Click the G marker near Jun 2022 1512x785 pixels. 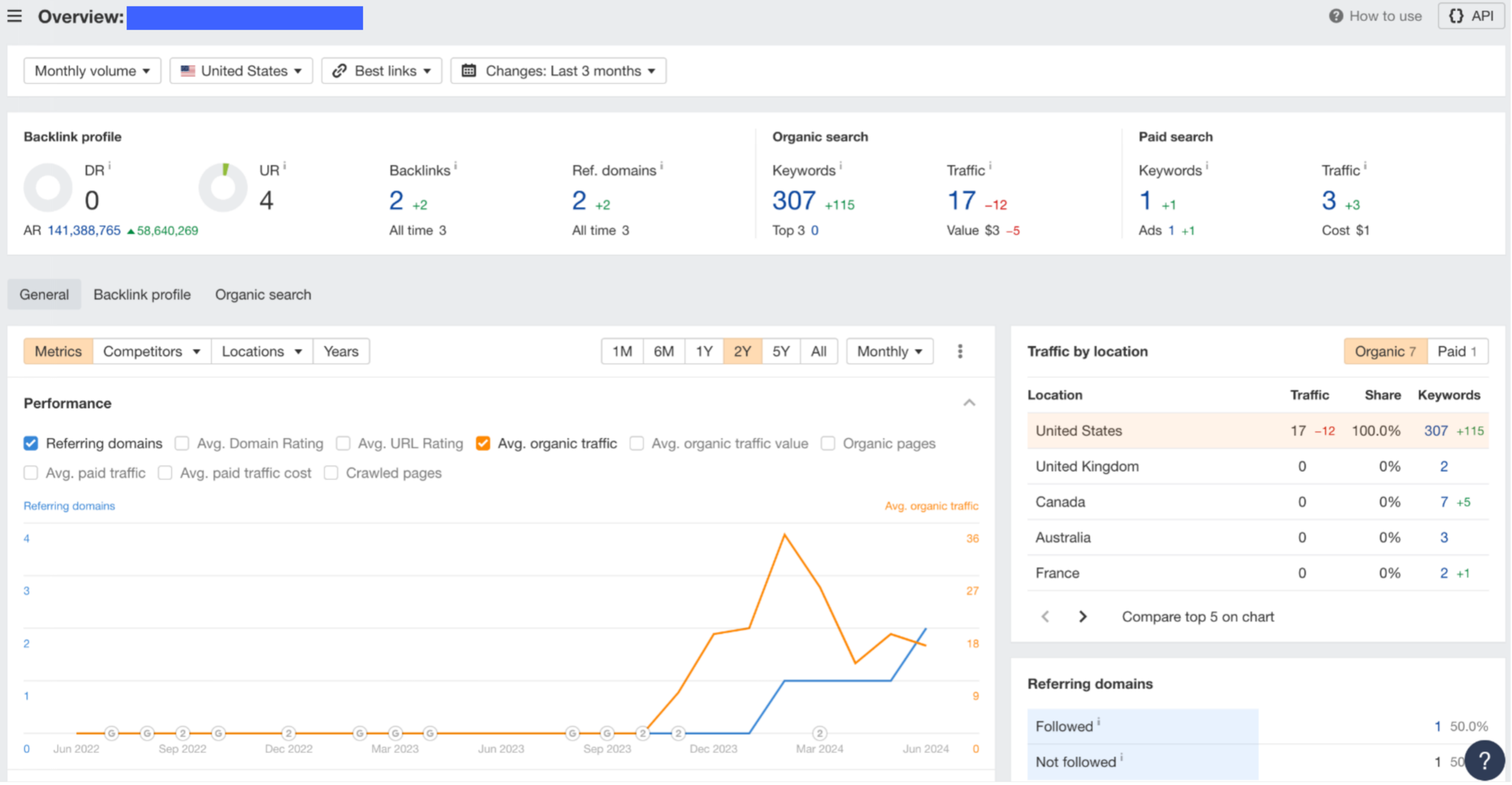click(112, 733)
